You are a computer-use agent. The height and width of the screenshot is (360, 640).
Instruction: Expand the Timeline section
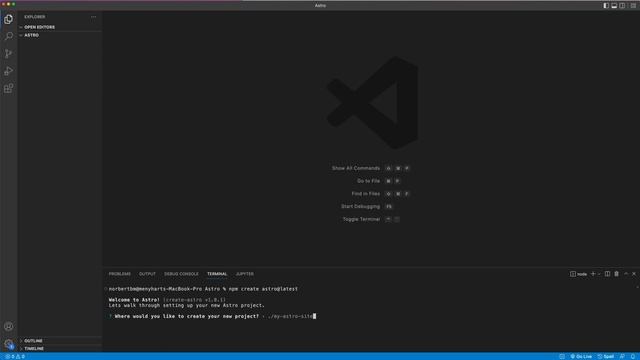click(x=60, y=349)
